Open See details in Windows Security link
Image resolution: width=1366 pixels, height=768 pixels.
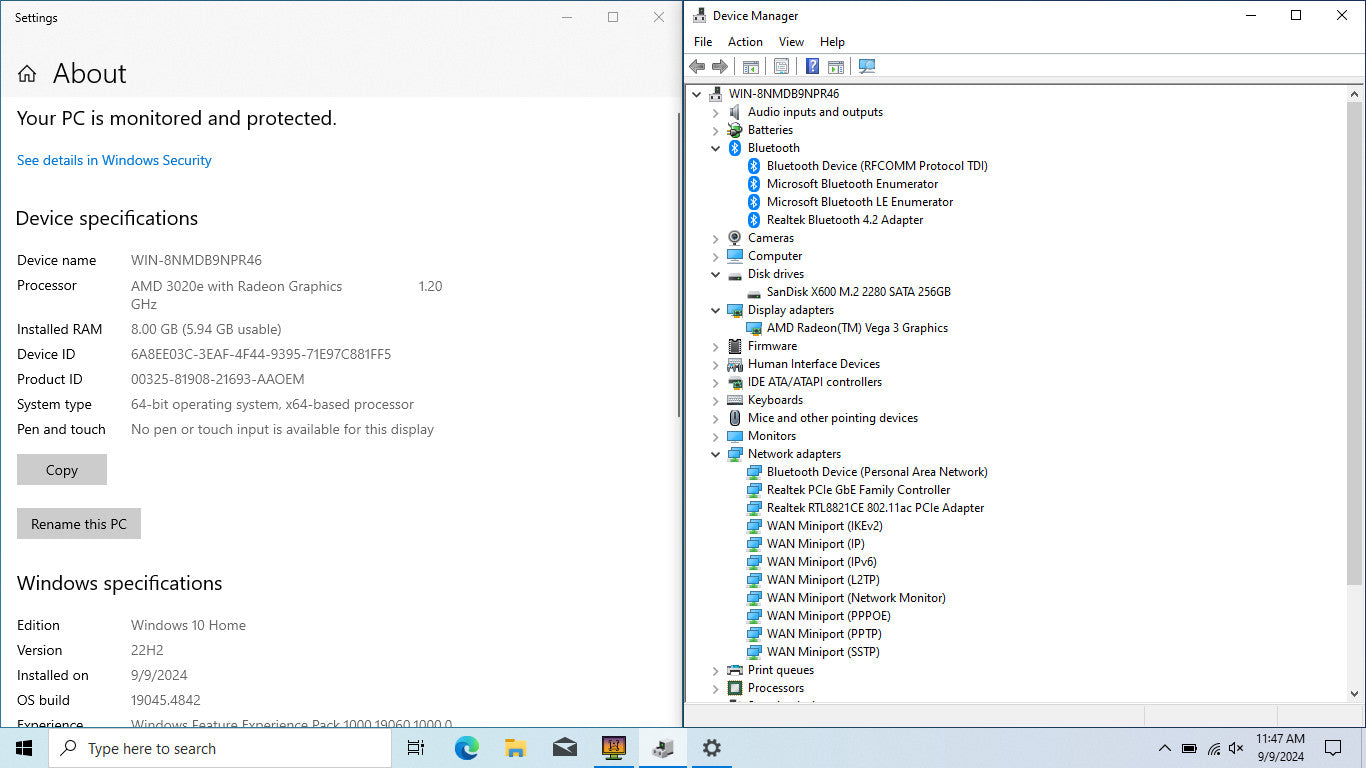pos(114,160)
